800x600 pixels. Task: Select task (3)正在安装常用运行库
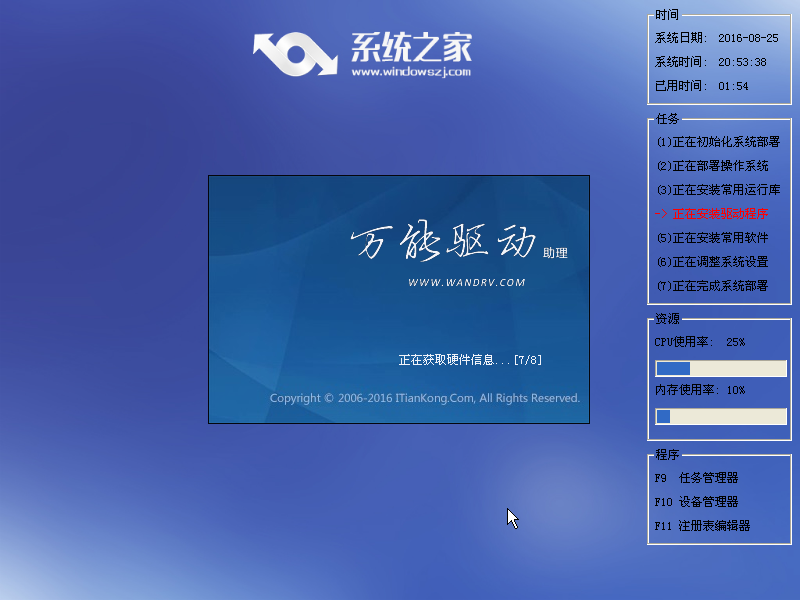(718, 190)
